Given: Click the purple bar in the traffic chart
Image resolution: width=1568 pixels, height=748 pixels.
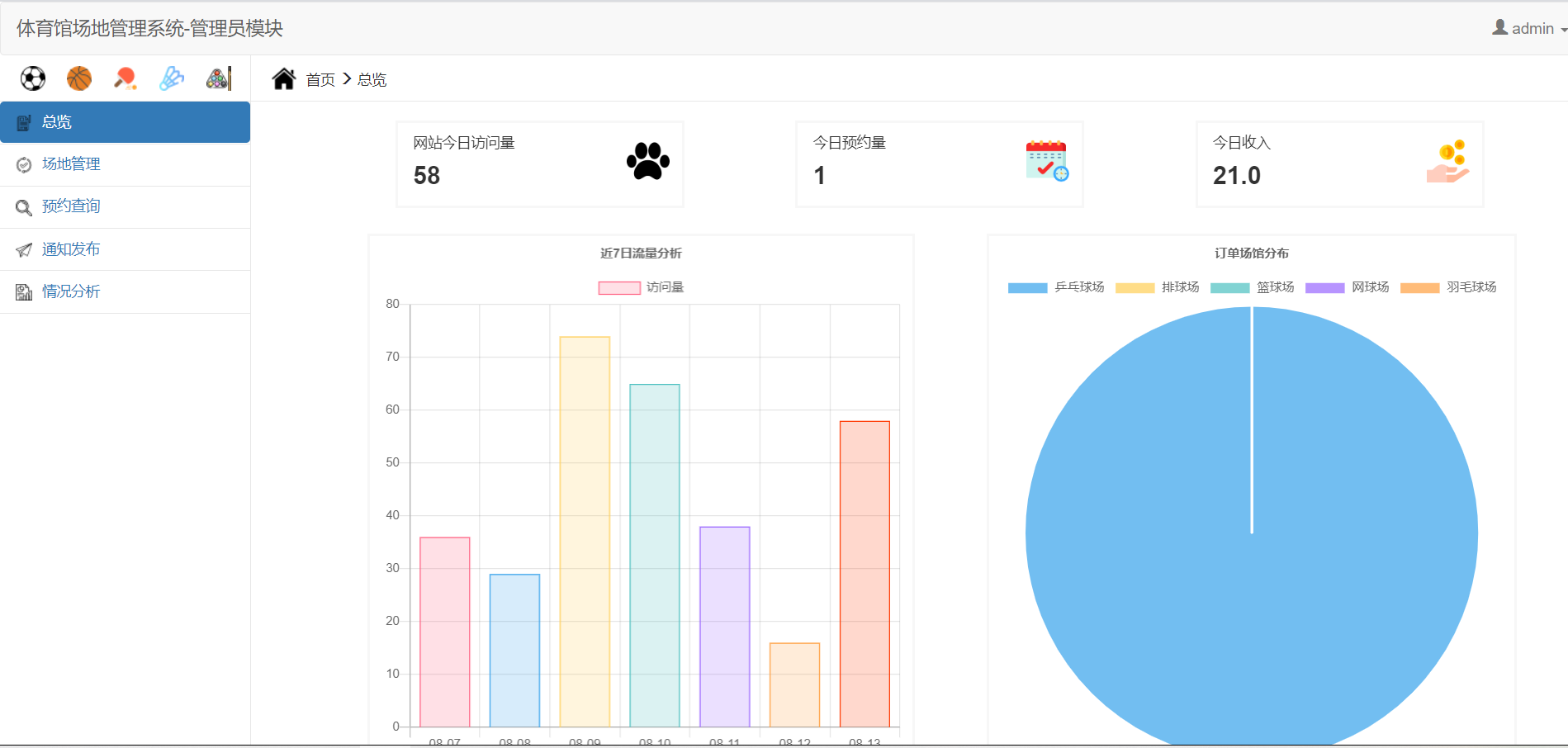Looking at the screenshot, I should 725,627.
